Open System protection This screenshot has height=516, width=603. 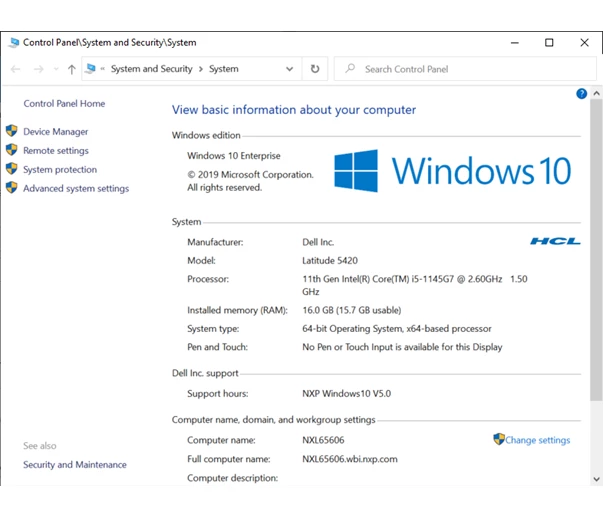point(60,170)
